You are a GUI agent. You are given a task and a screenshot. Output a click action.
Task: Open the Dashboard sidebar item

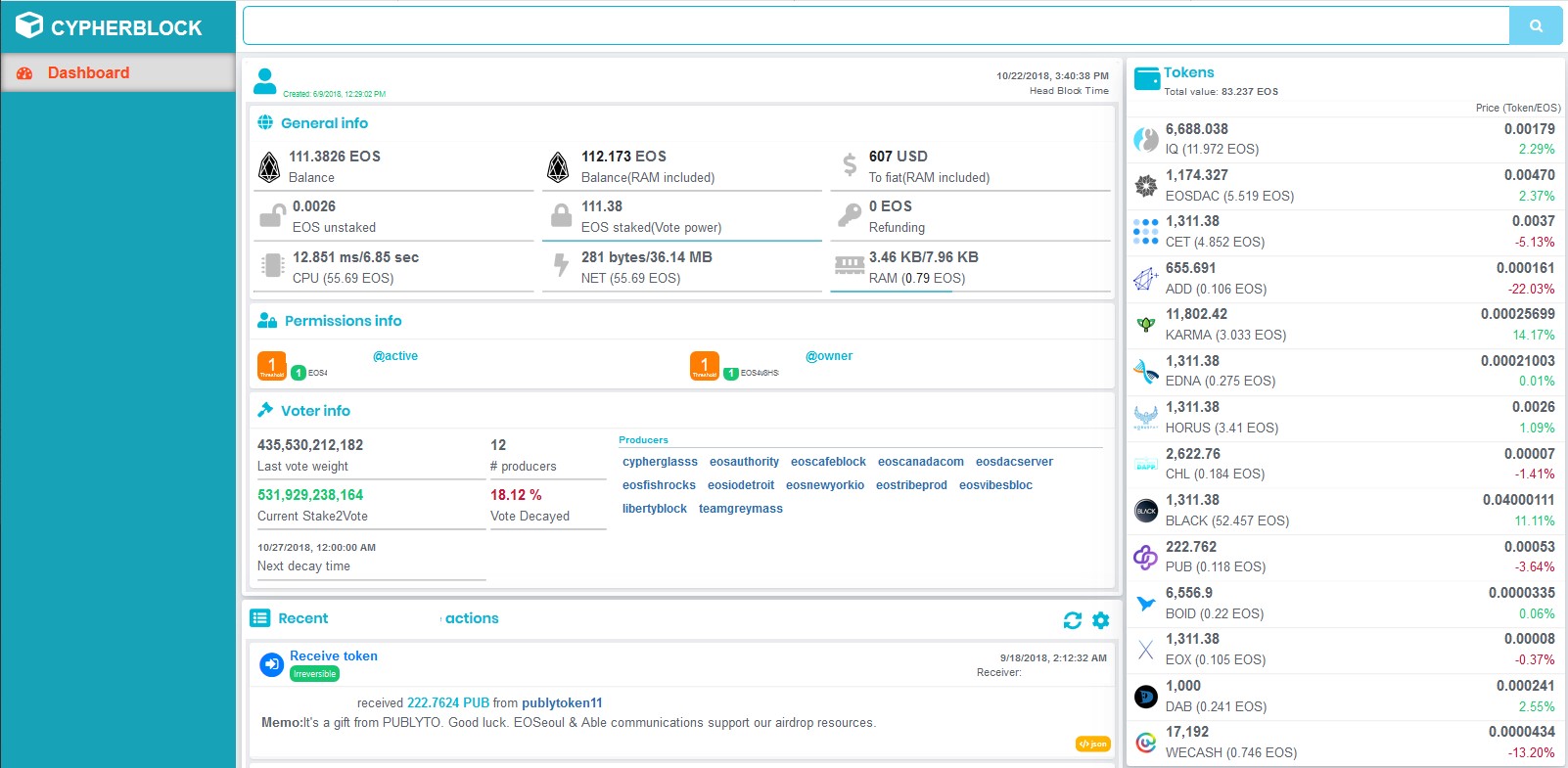coord(117,72)
